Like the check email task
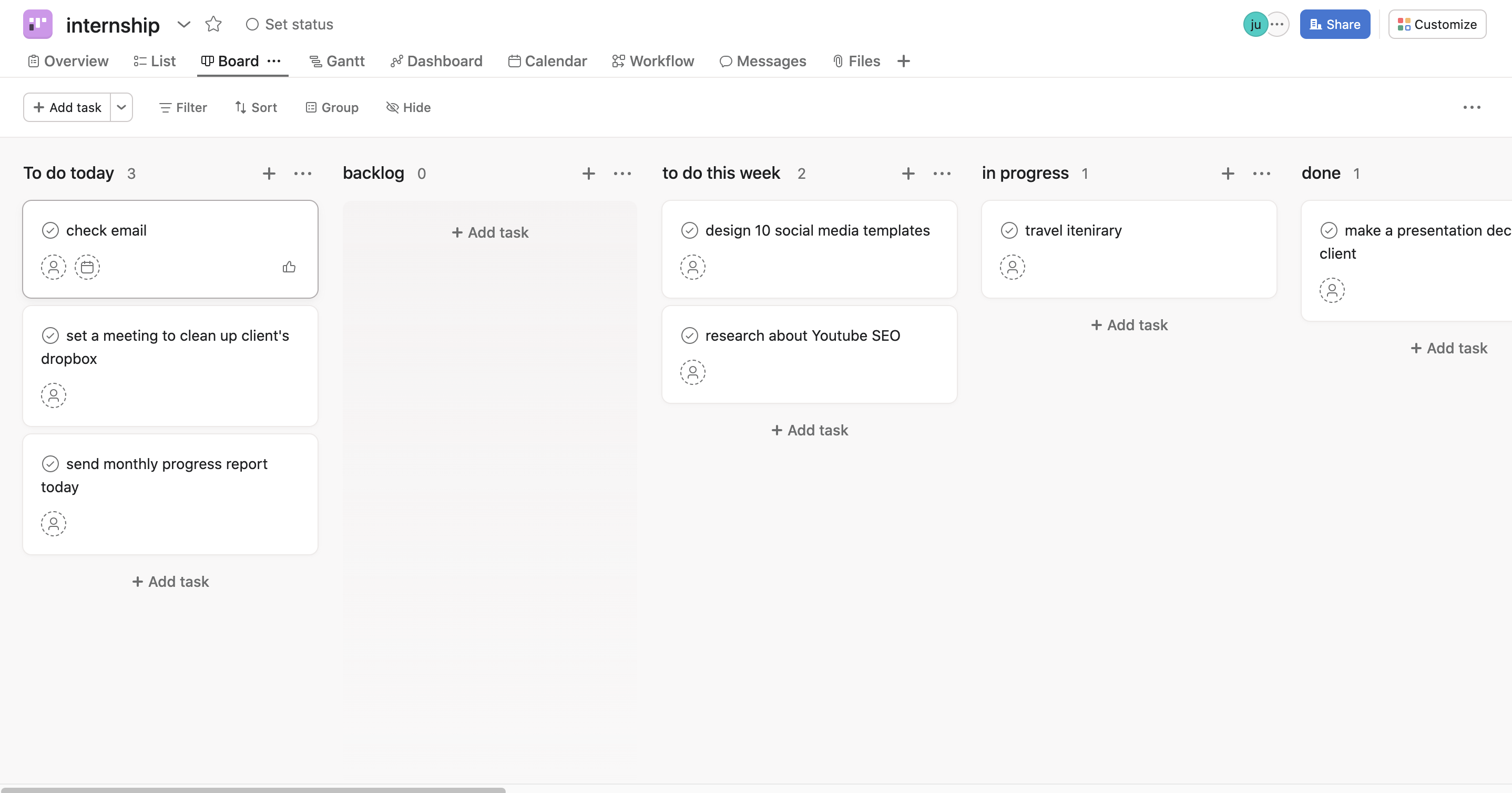Screen dimensions: 1512x793 (x=289, y=267)
